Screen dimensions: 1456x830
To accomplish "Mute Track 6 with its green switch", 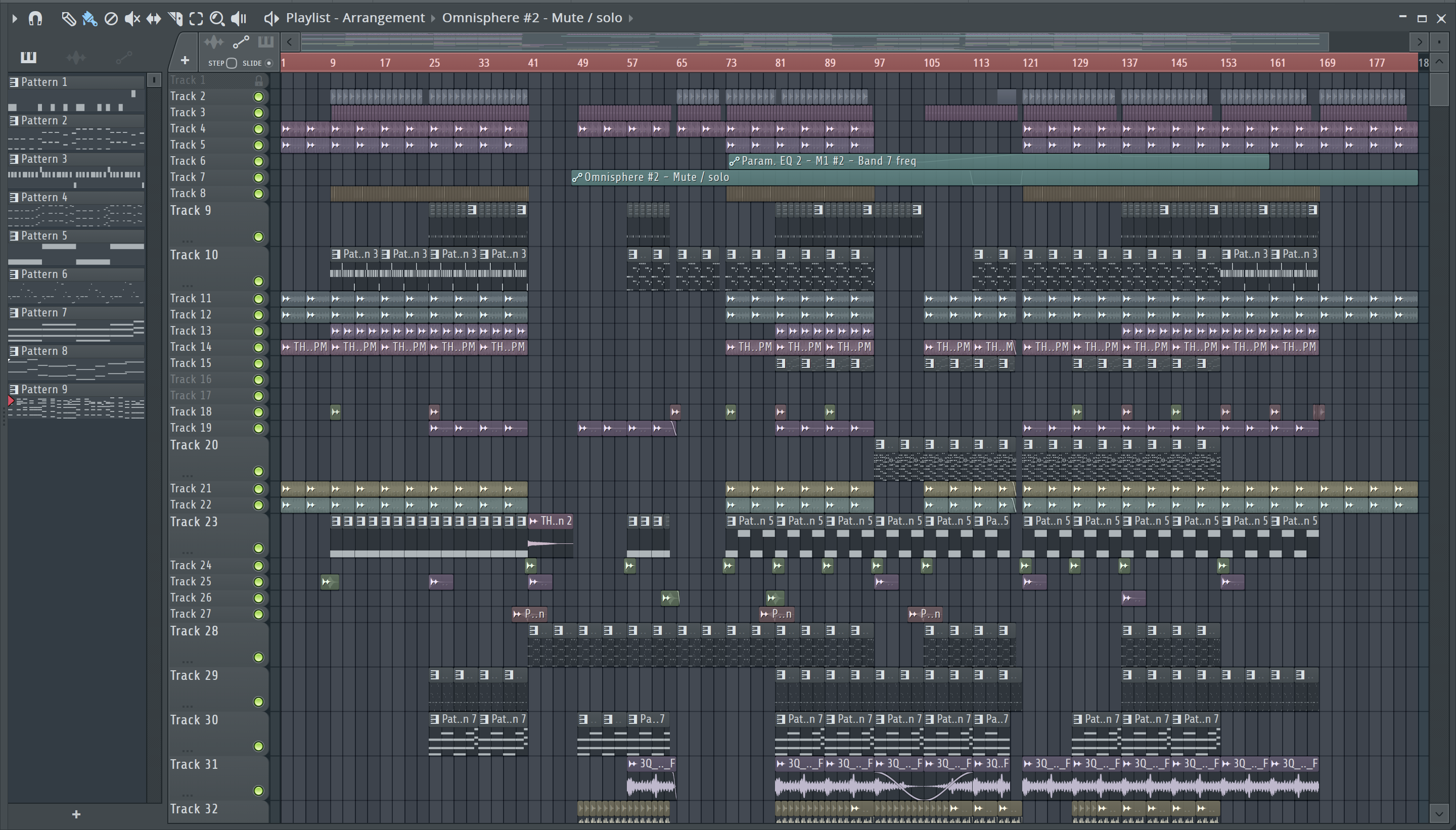I will coord(258,161).
